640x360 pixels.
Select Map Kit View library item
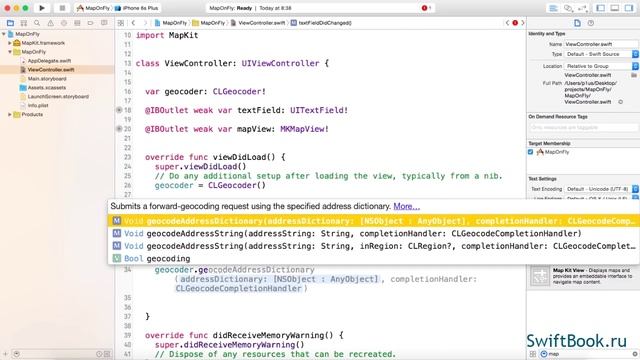583,276
